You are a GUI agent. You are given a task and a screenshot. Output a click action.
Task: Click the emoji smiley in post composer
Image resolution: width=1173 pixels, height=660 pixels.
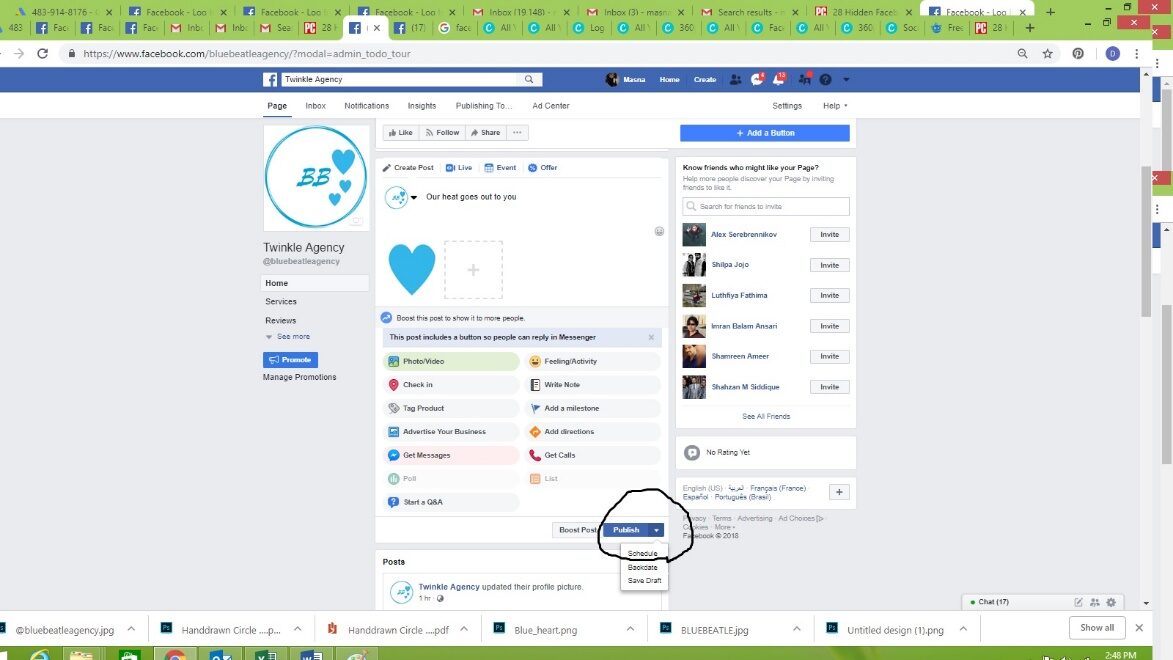click(x=659, y=231)
